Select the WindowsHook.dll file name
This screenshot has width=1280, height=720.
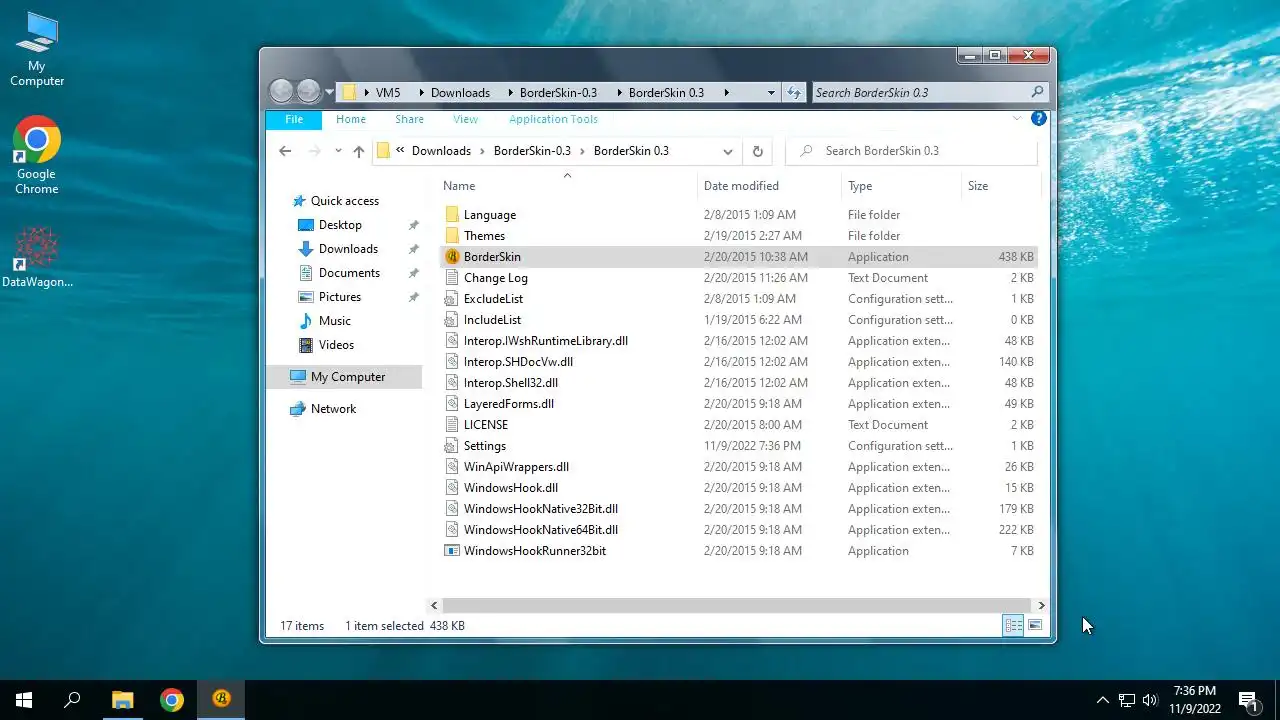point(511,488)
